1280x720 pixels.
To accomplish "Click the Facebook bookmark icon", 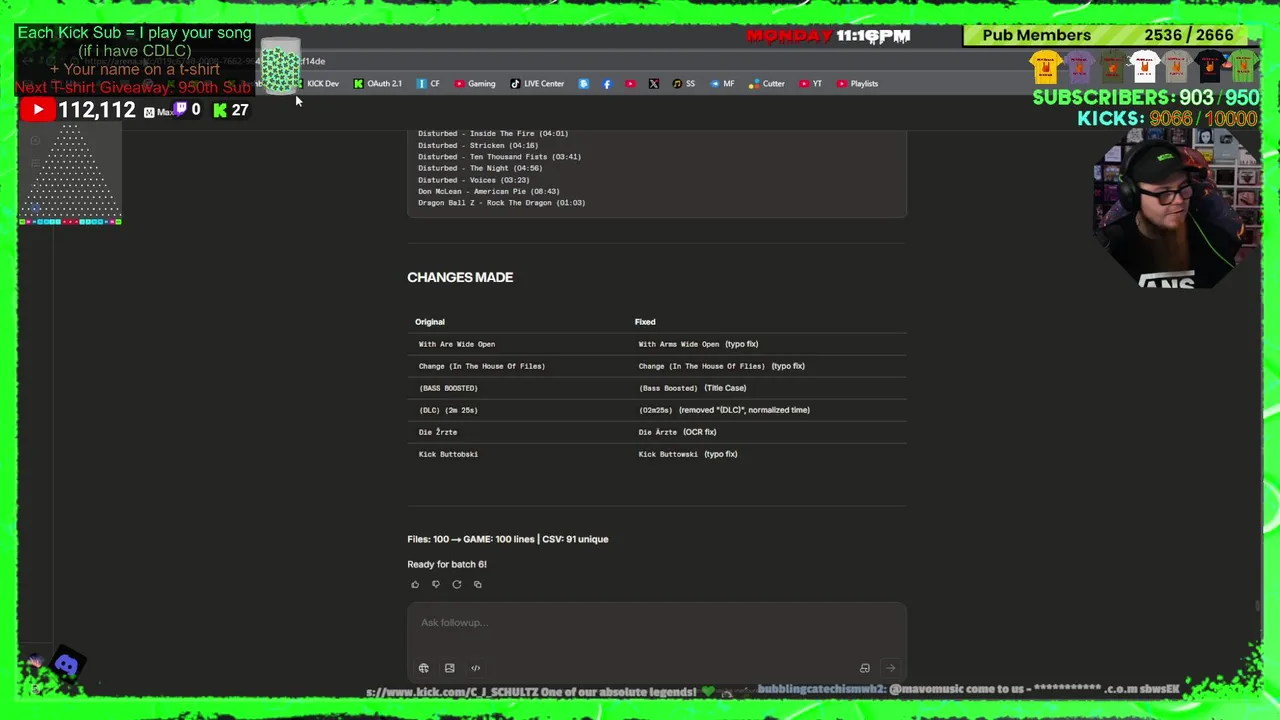I will pos(607,84).
